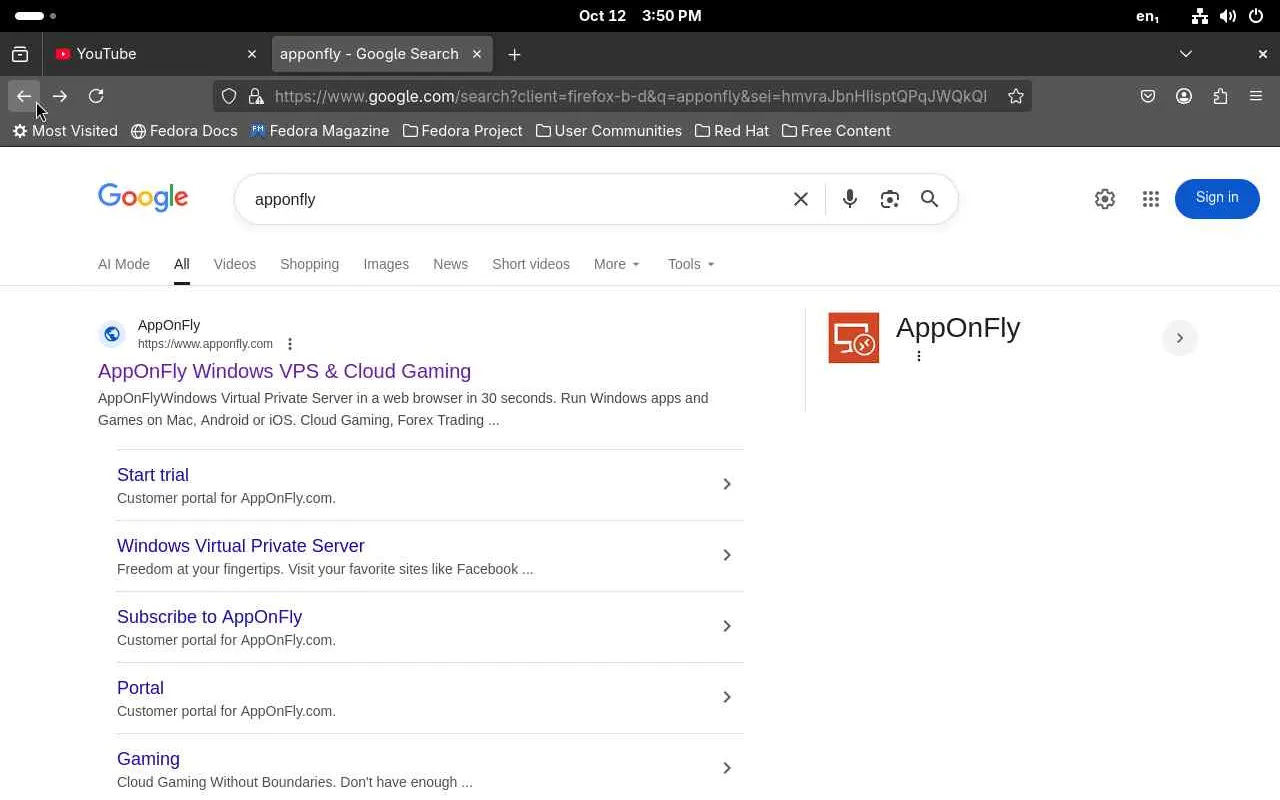Open the Firefox account menu
The width and height of the screenshot is (1280, 800).
click(x=1184, y=96)
